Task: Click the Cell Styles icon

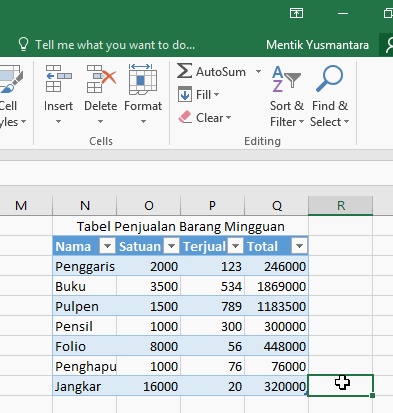Action: click(11, 79)
